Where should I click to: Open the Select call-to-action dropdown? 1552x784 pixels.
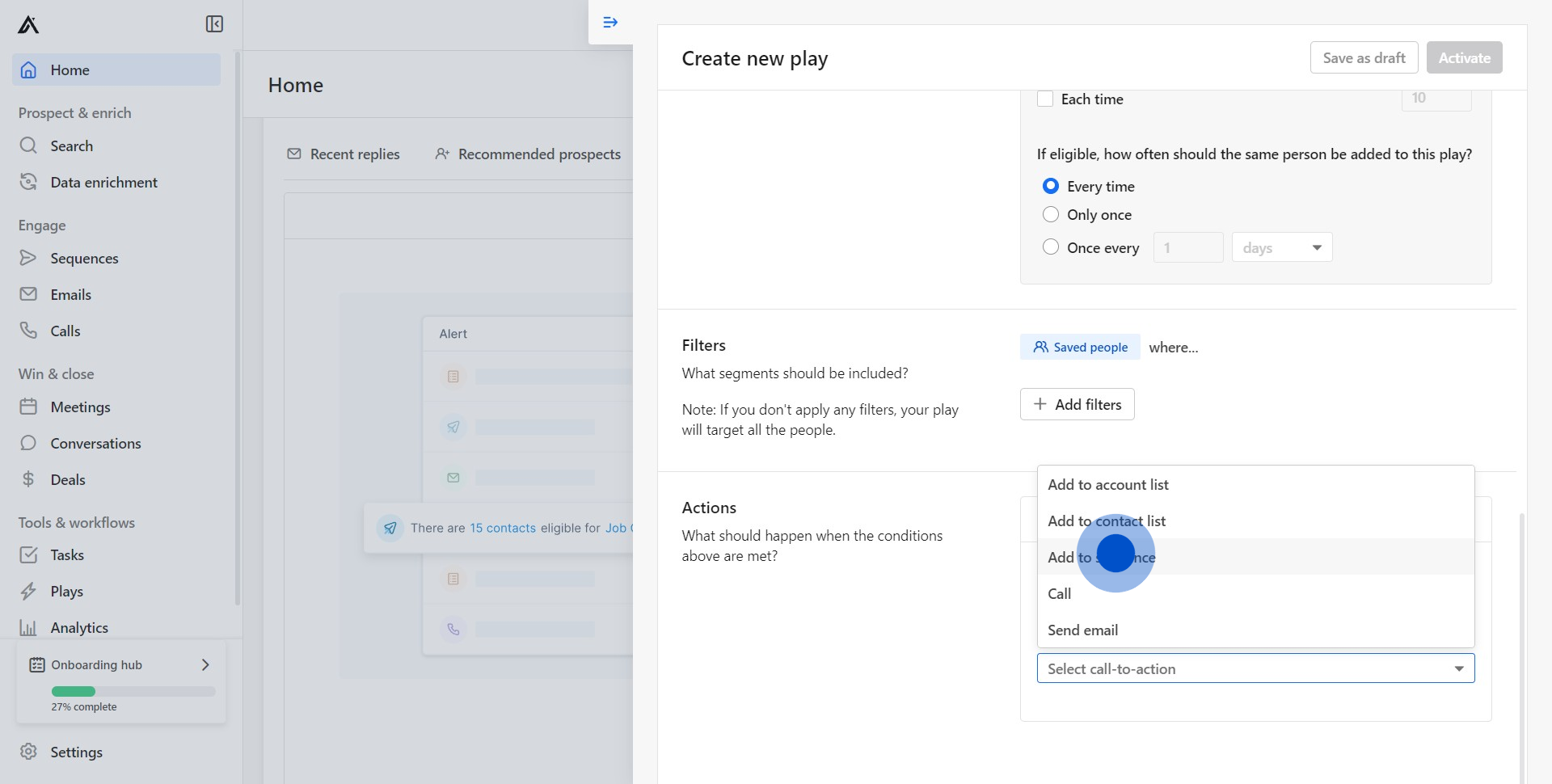point(1255,668)
